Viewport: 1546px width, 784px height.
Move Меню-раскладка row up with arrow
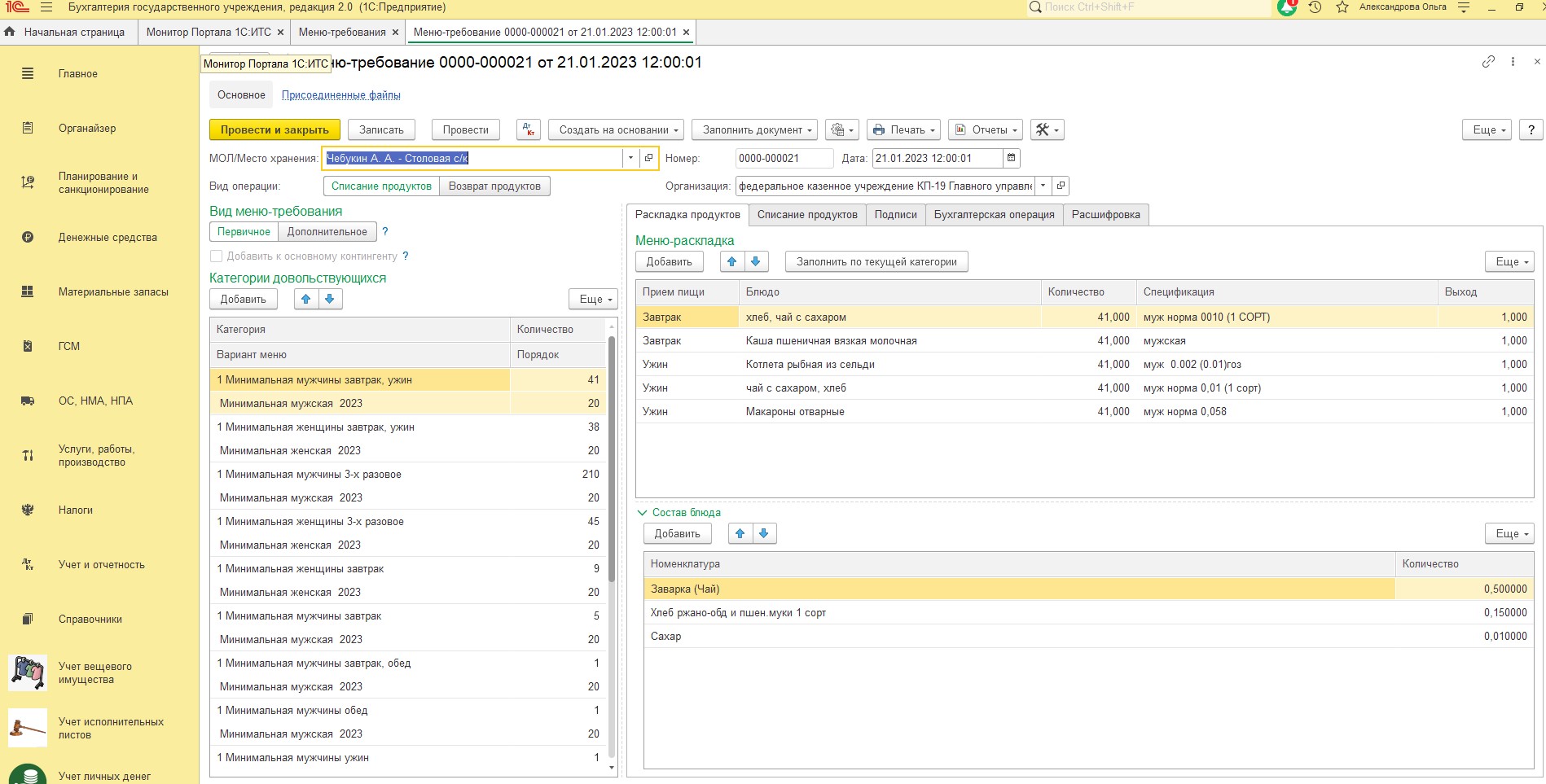(x=731, y=261)
